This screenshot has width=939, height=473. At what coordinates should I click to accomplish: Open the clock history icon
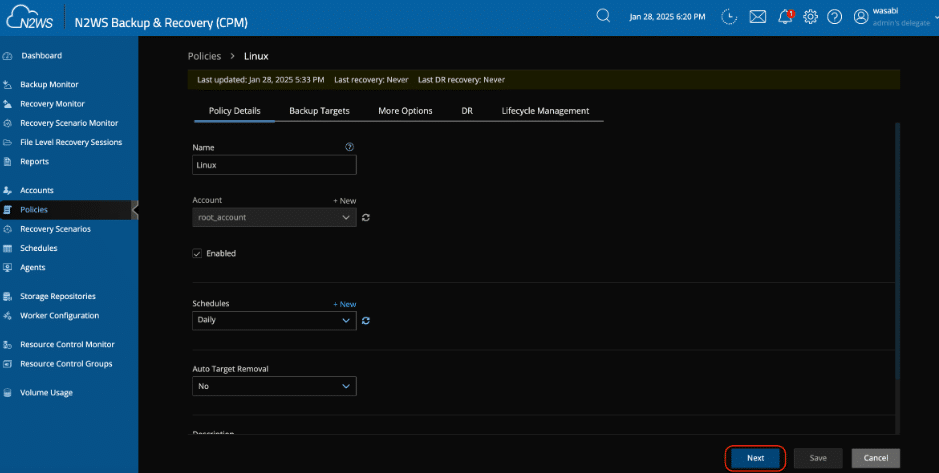point(729,17)
